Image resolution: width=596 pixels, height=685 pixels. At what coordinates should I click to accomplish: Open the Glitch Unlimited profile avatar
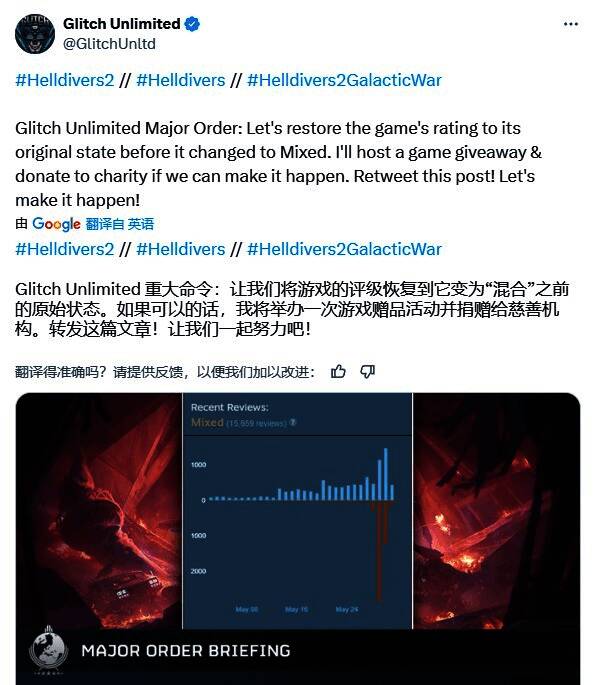[x=35, y=34]
